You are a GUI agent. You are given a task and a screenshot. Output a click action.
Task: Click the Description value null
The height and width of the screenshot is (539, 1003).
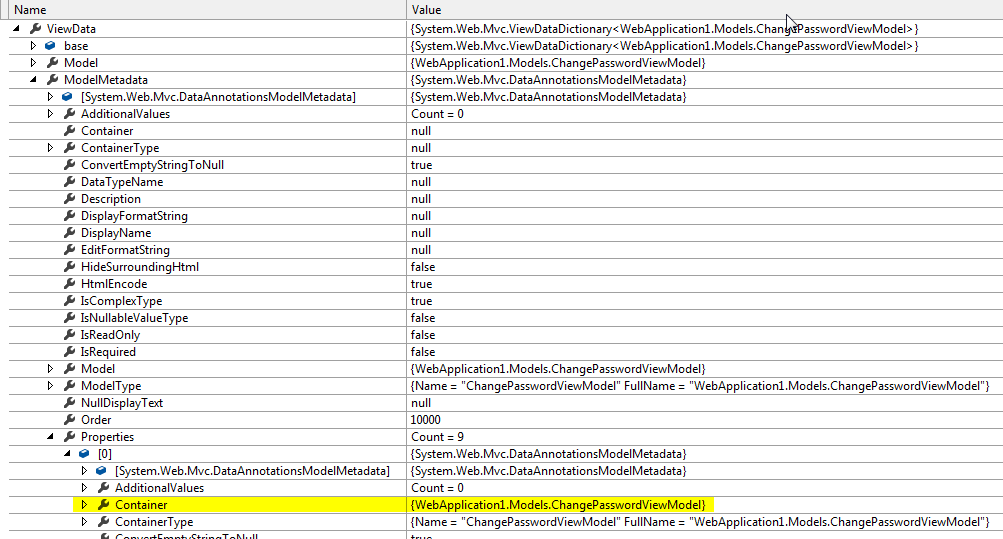421,199
